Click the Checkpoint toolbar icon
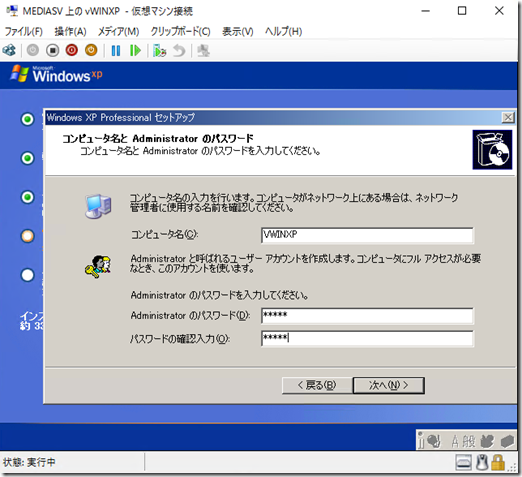This screenshot has width=522, height=477. (159, 51)
